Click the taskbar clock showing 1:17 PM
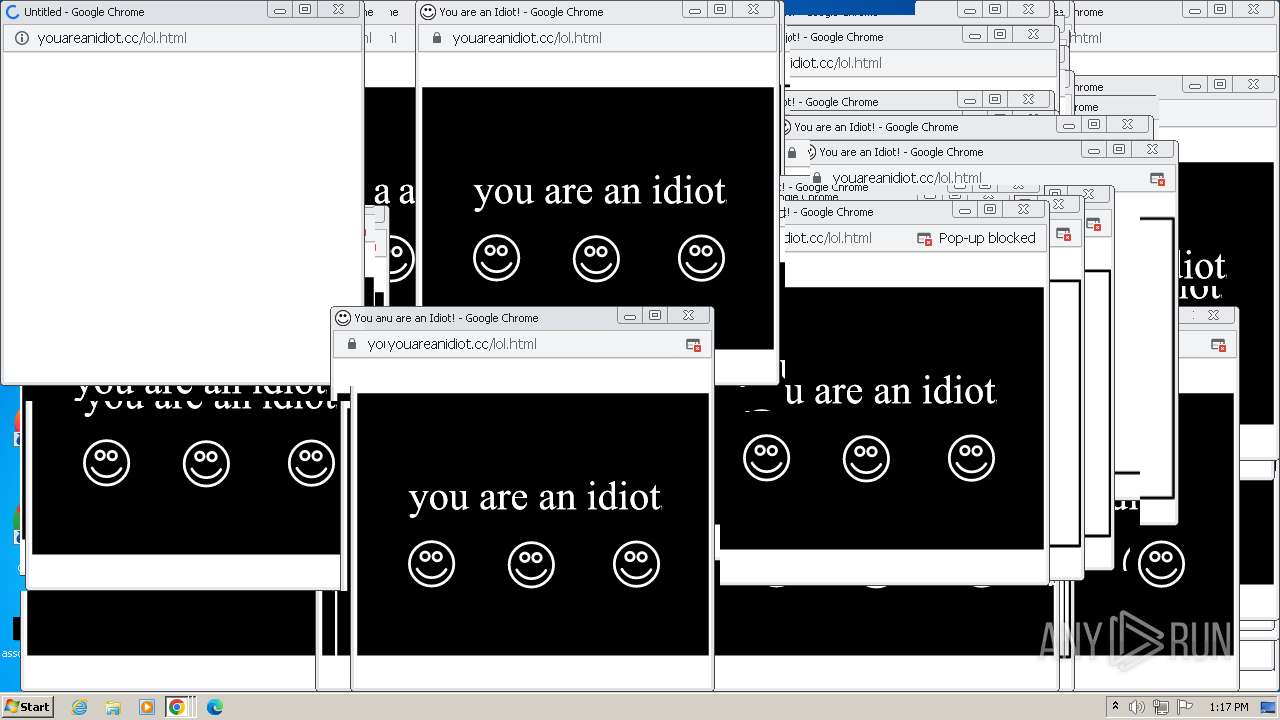The width and height of the screenshot is (1280, 720). pos(1229,707)
